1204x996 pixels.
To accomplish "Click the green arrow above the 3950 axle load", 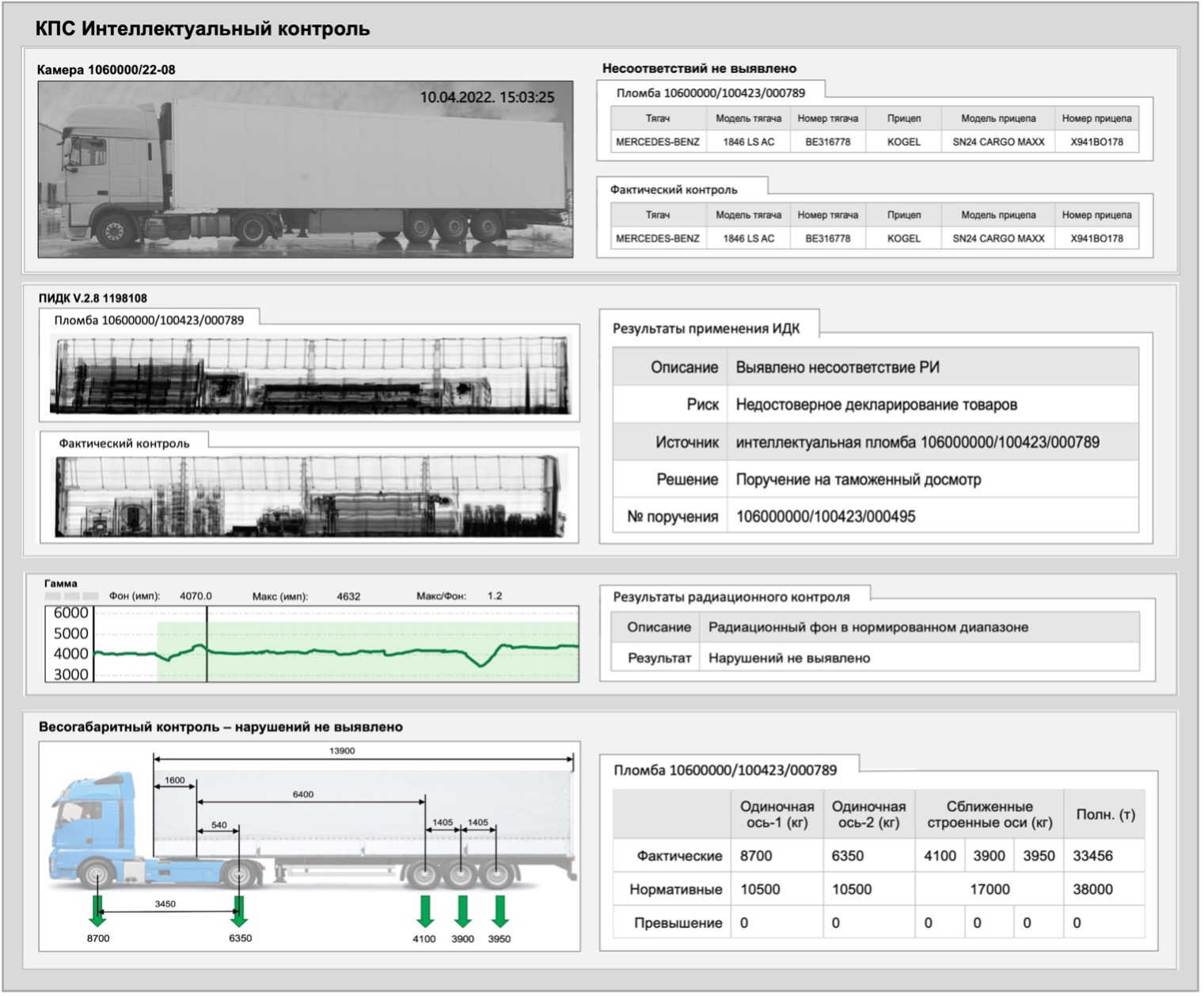I will click(x=499, y=910).
